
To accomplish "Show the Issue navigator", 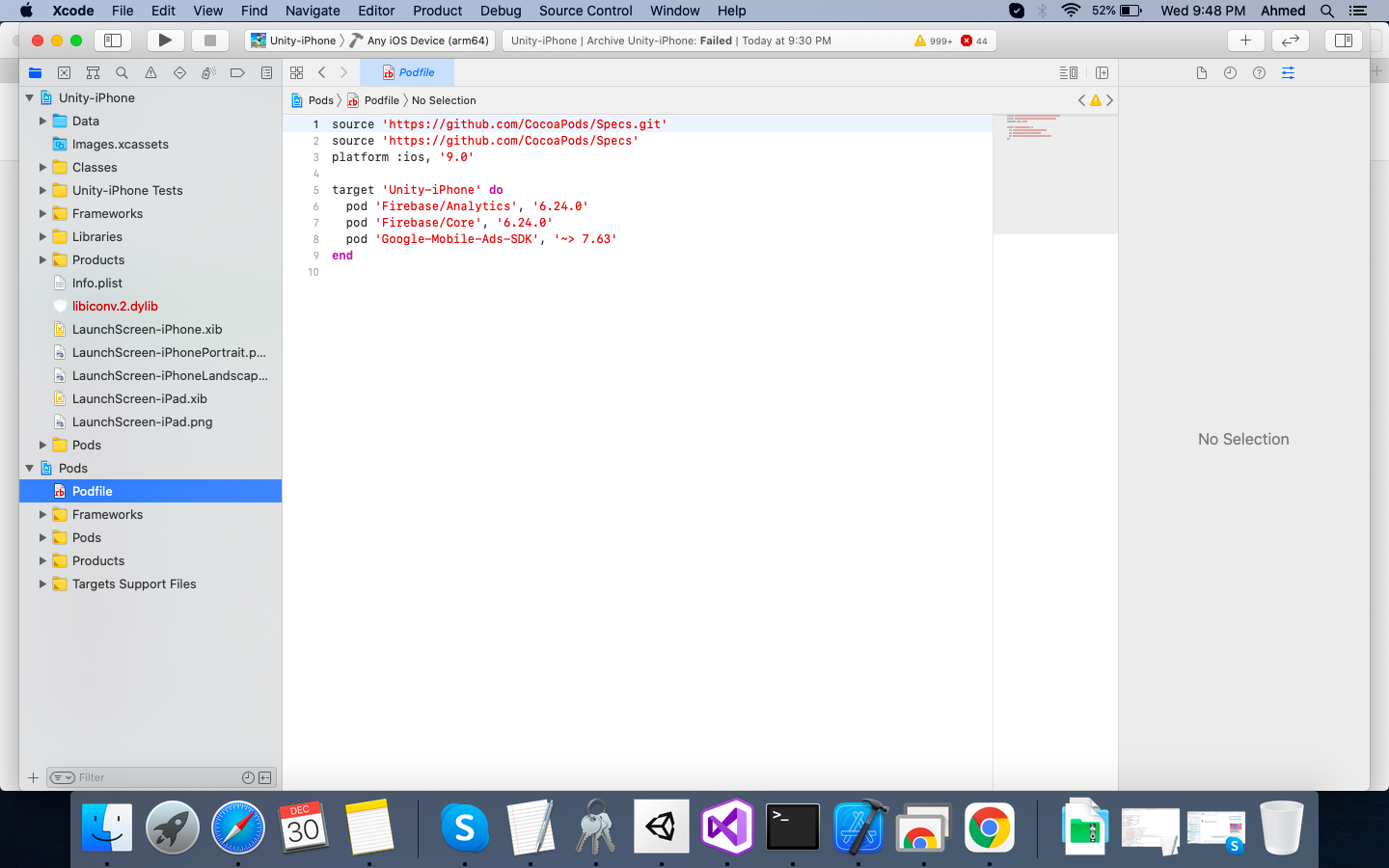I will click(150, 72).
